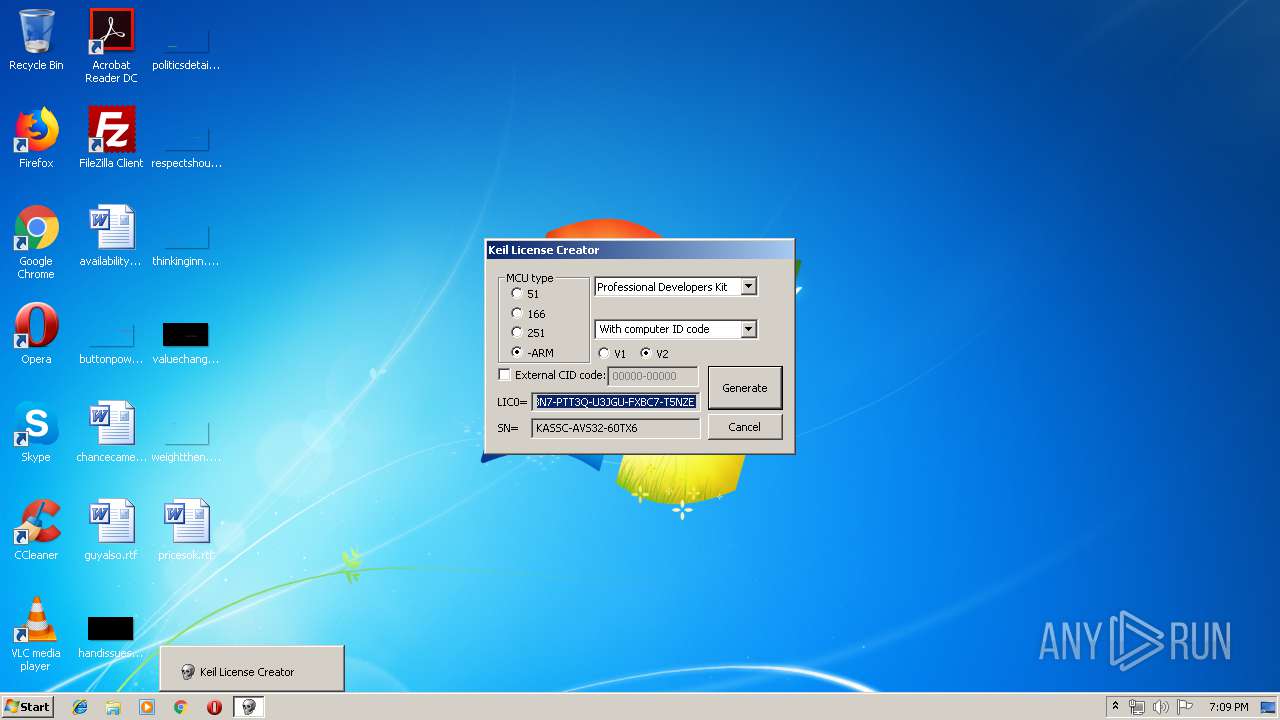Open Recycle Bin desktop icon
This screenshot has width=1280, height=720.
(x=36, y=40)
